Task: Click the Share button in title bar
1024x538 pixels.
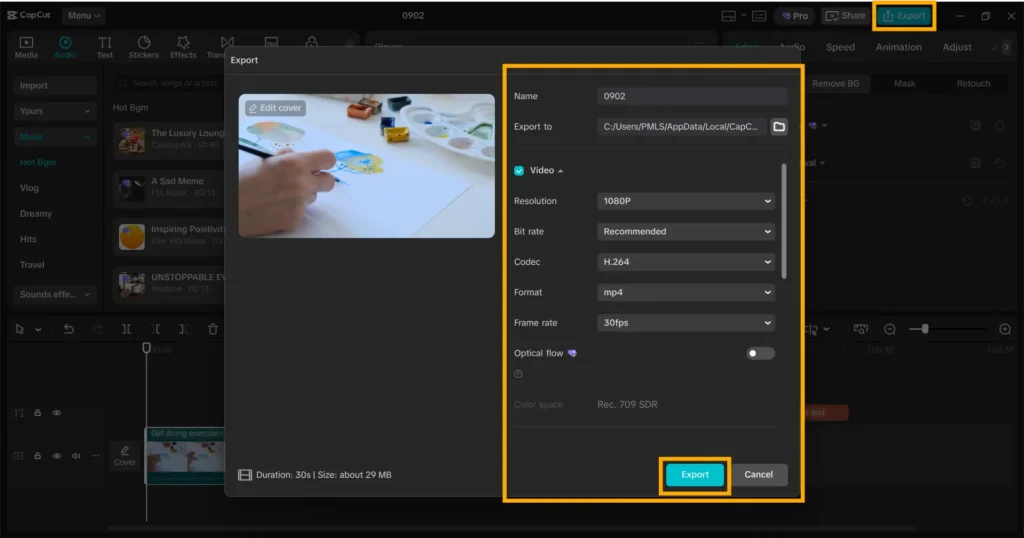Action: (845, 16)
